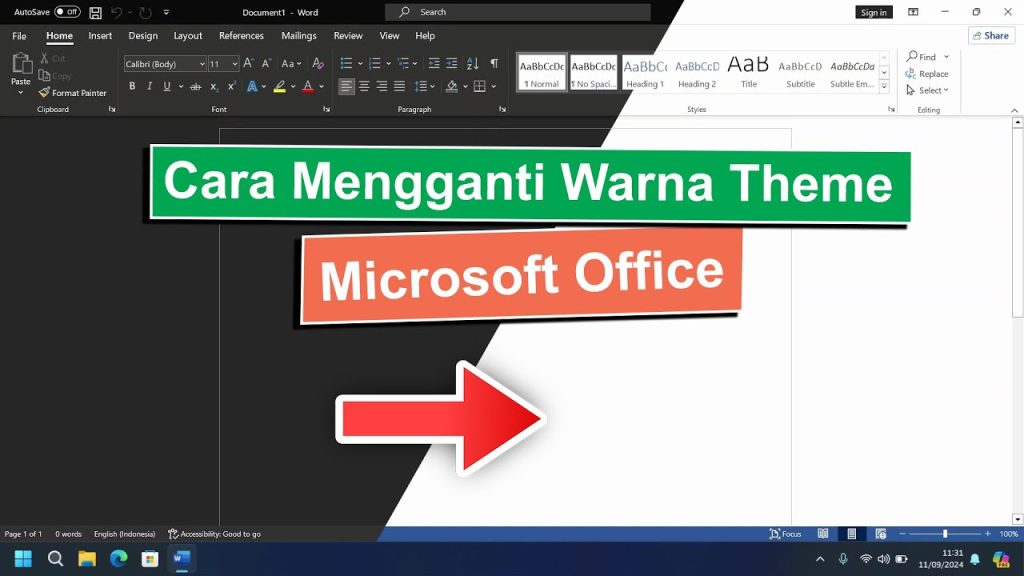This screenshot has height=576, width=1024.
Task: Align text left
Action: [346, 86]
